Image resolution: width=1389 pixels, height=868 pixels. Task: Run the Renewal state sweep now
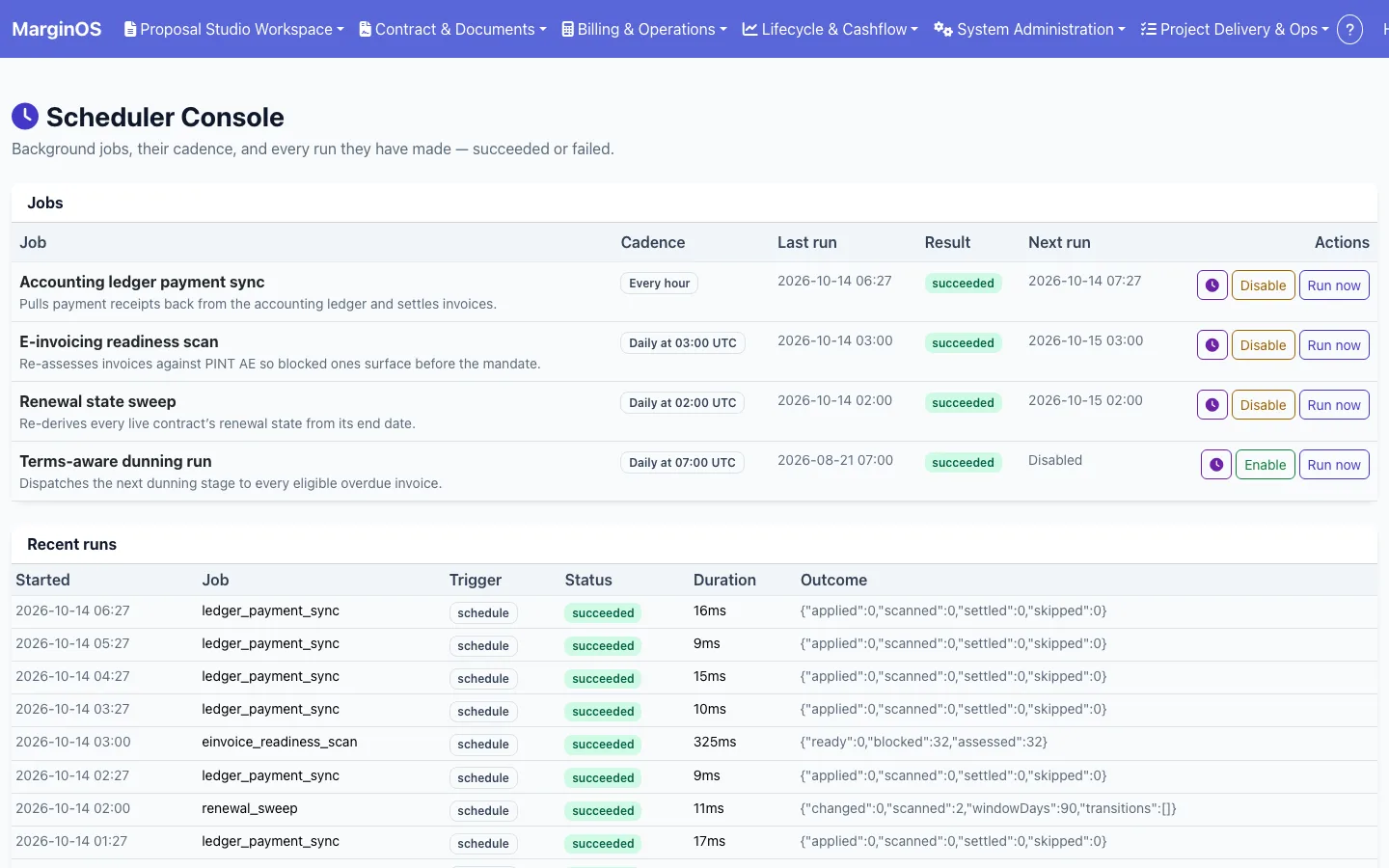1334,405
